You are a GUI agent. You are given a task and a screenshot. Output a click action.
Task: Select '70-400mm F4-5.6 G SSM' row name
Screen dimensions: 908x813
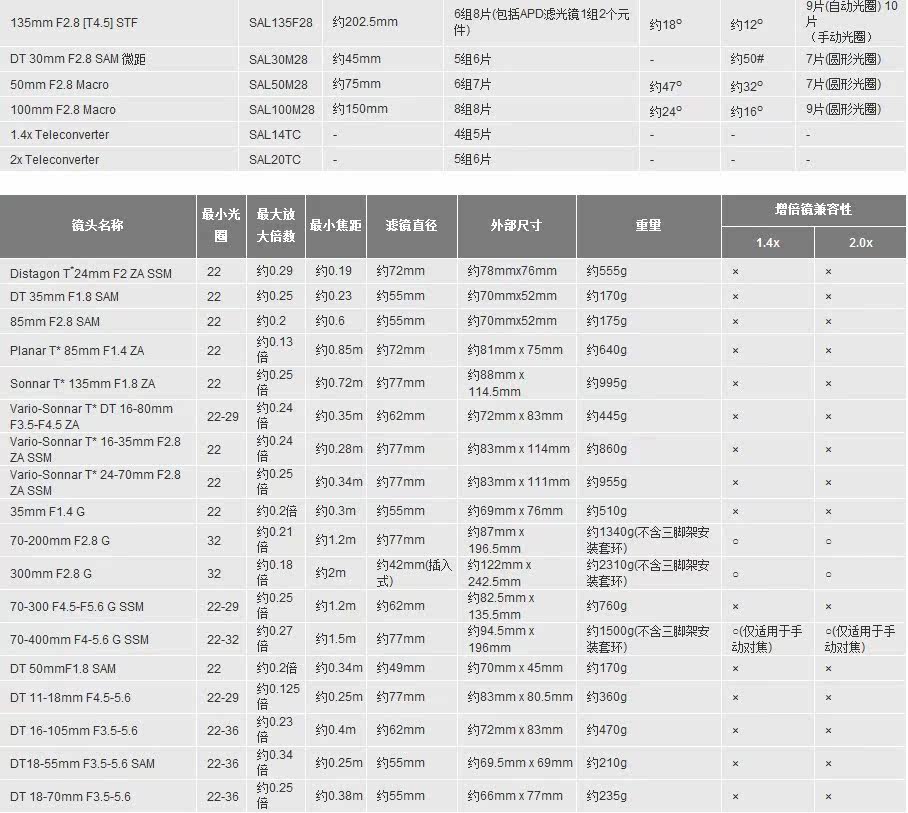(x=79, y=640)
